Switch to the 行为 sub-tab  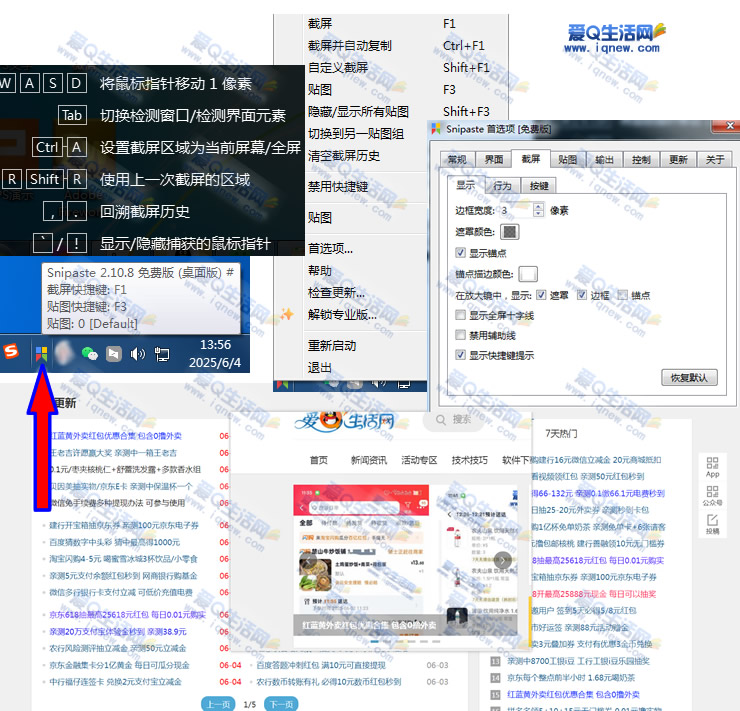502,186
